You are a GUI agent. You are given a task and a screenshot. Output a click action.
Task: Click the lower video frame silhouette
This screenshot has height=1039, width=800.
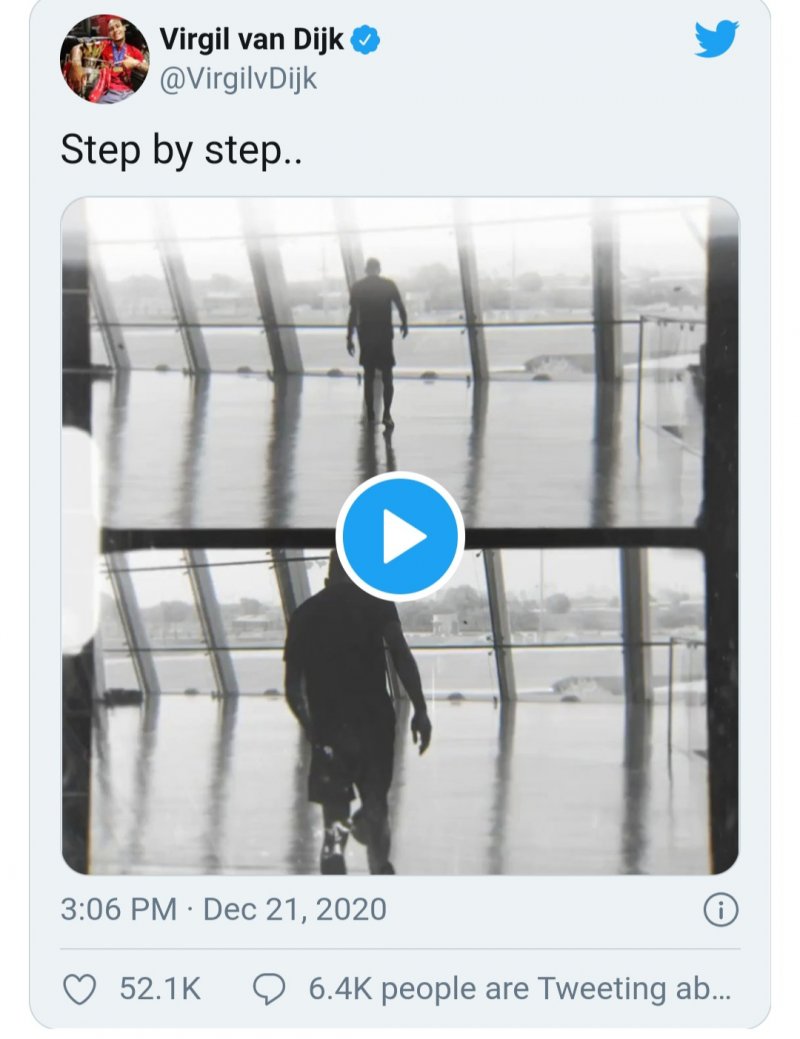[x=350, y=700]
